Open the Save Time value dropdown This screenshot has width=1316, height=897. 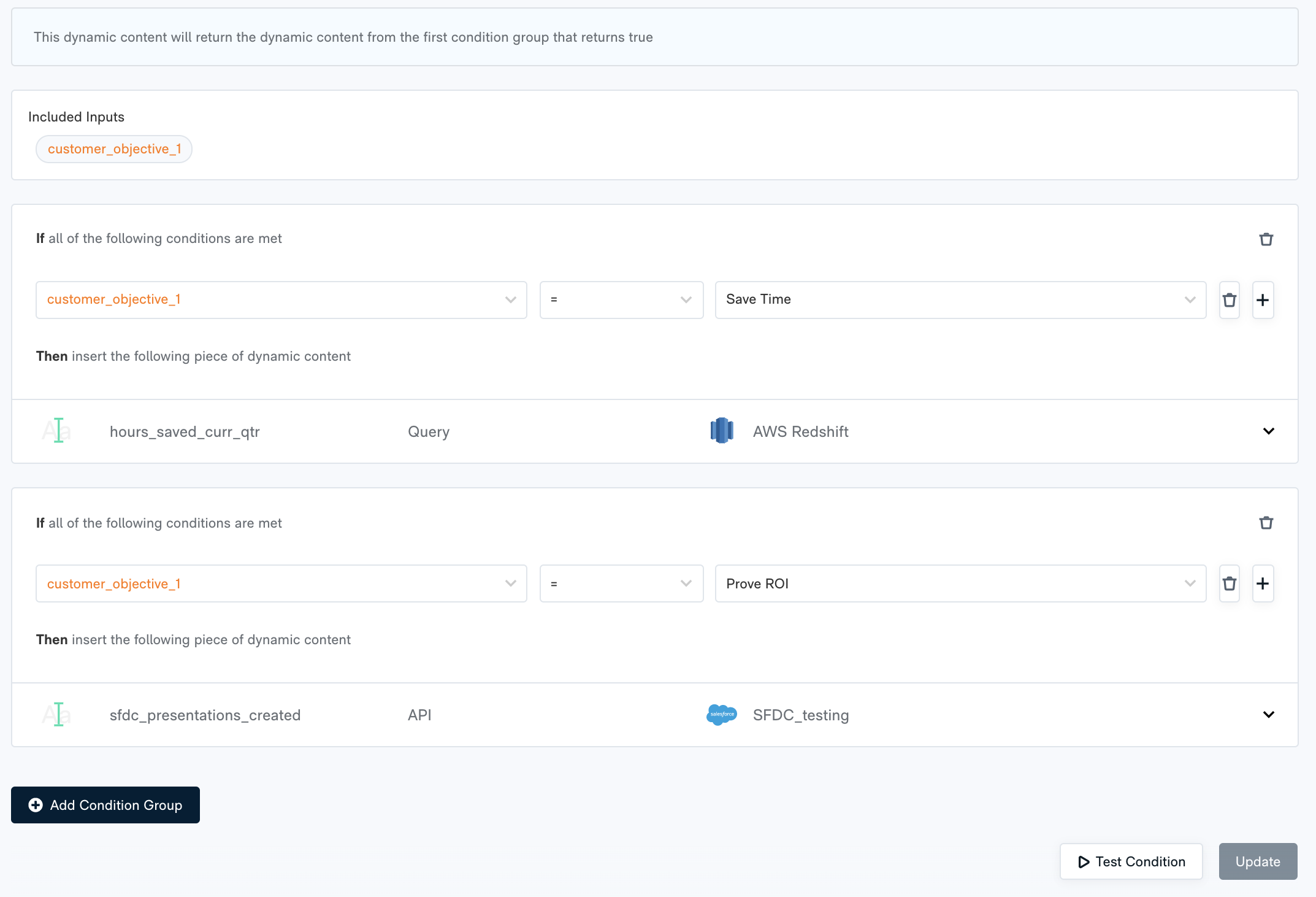click(x=960, y=300)
